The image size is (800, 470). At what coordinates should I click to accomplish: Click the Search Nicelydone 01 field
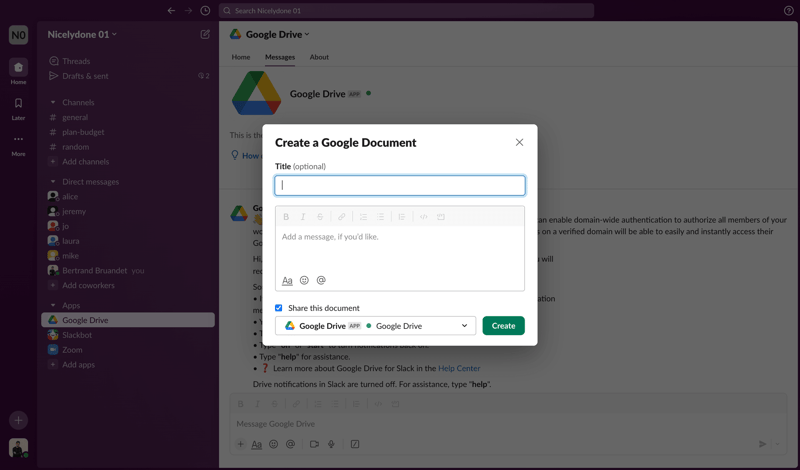coord(406,11)
